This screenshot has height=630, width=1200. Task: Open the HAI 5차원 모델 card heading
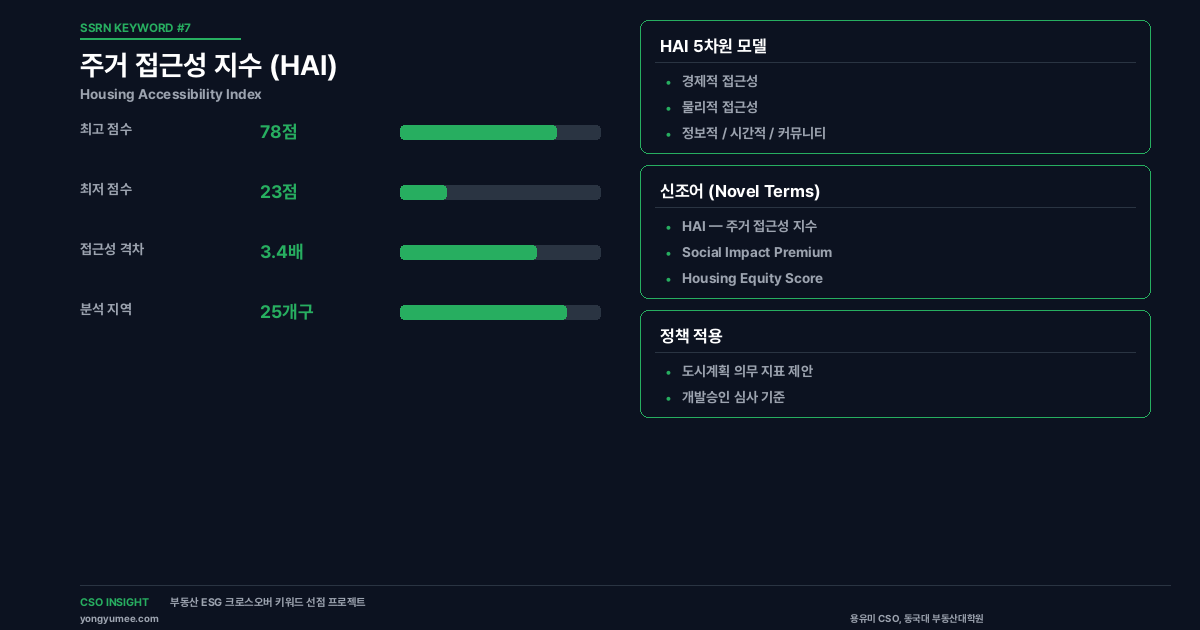(713, 46)
